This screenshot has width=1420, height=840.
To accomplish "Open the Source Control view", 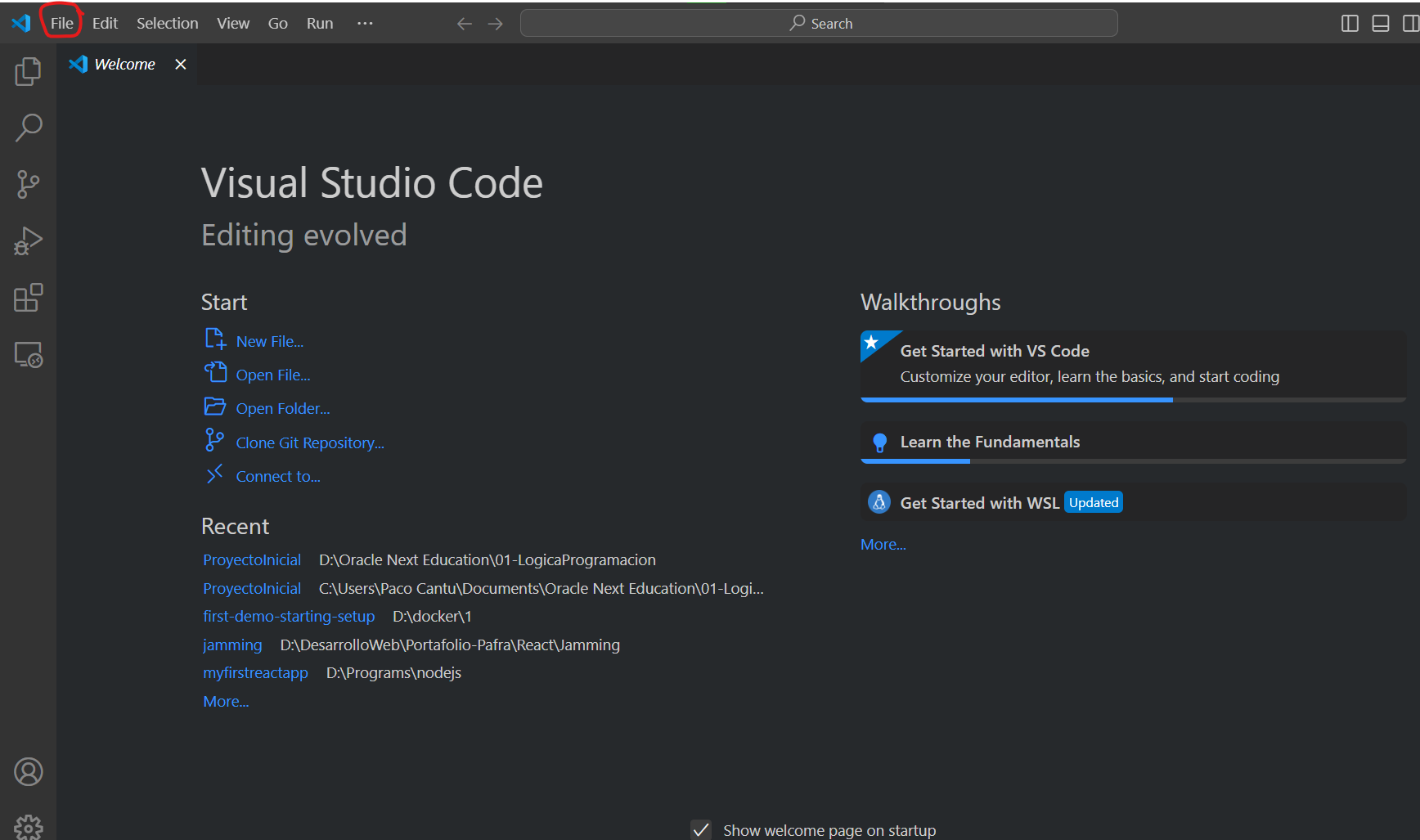I will tap(28, 184).
